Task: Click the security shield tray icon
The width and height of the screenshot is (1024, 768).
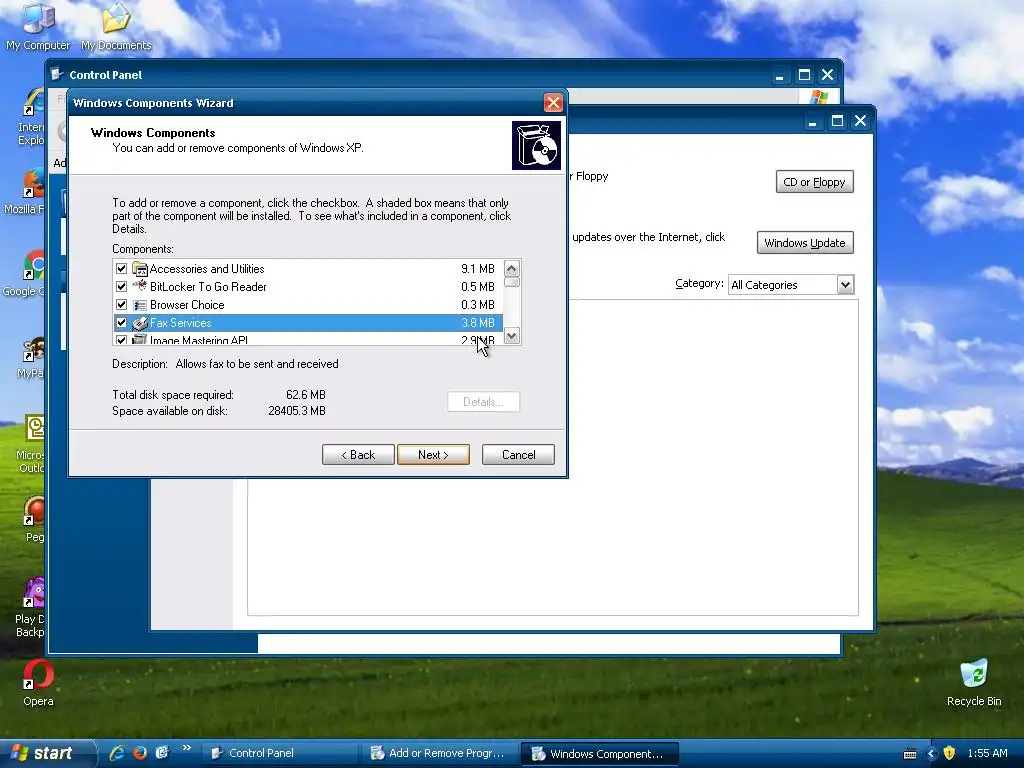Action: tap(949, 753)
